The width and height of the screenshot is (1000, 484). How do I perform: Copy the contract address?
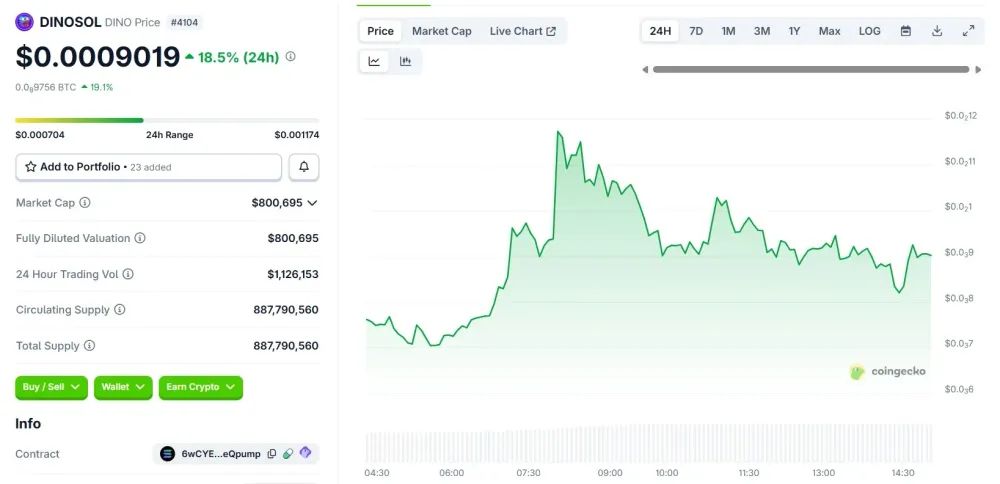pyautogui.click(x=271, y=454)
